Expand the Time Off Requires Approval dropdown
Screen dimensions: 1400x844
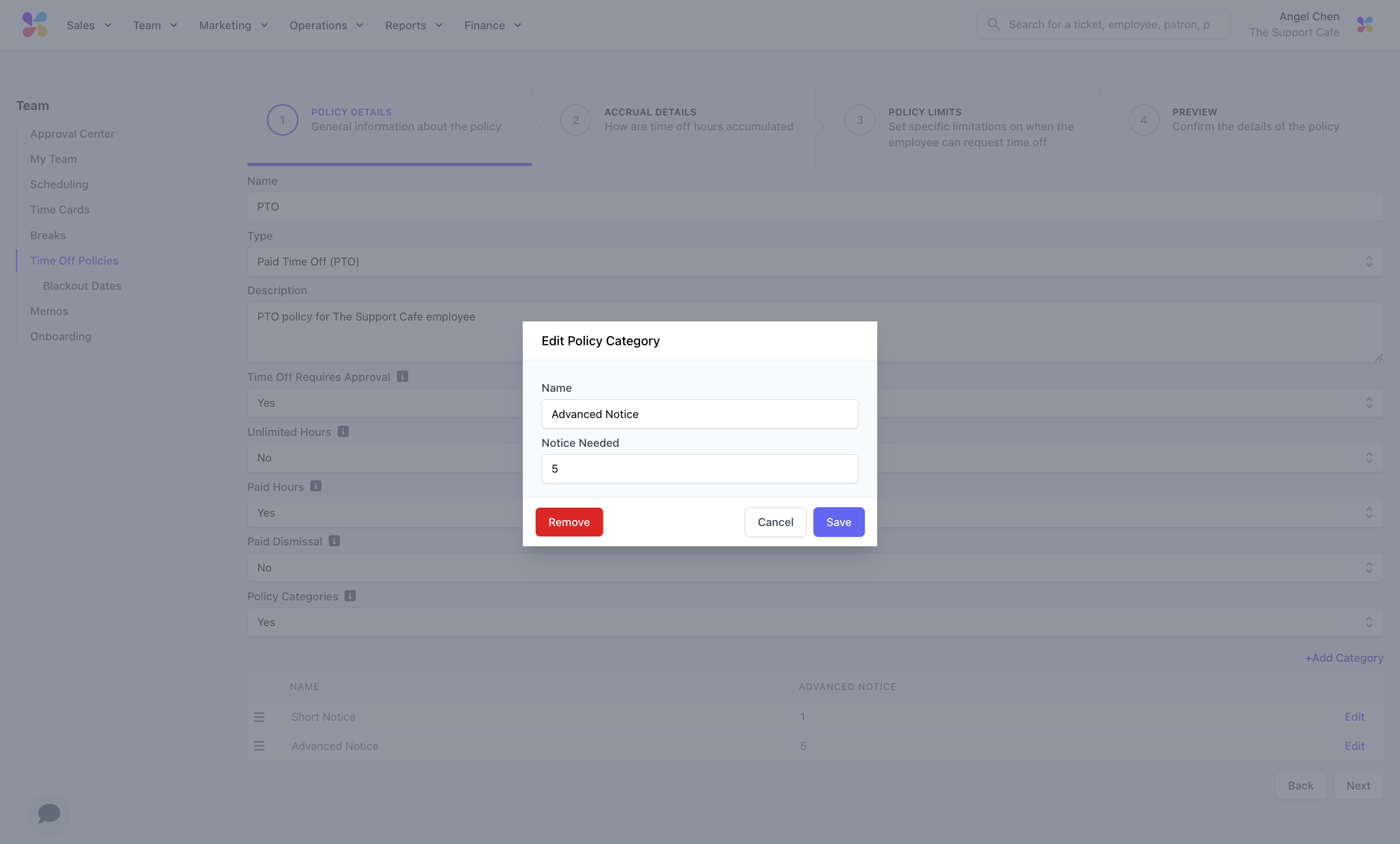pyautogui.click(x=815, y=402)
